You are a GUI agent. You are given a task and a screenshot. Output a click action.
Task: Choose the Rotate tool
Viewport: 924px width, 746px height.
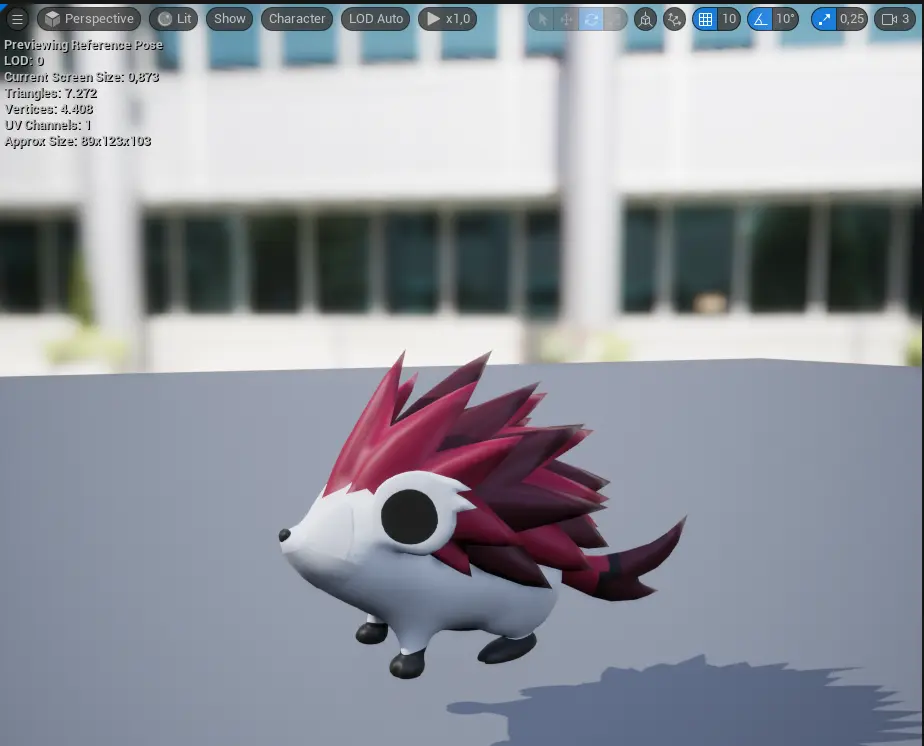point(591,19)
